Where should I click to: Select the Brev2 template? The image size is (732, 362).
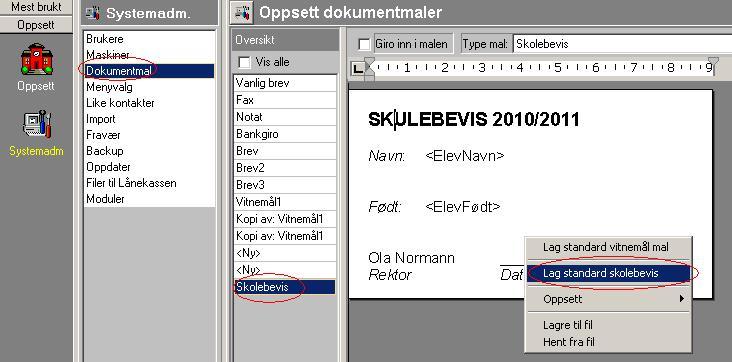(285, 168)
